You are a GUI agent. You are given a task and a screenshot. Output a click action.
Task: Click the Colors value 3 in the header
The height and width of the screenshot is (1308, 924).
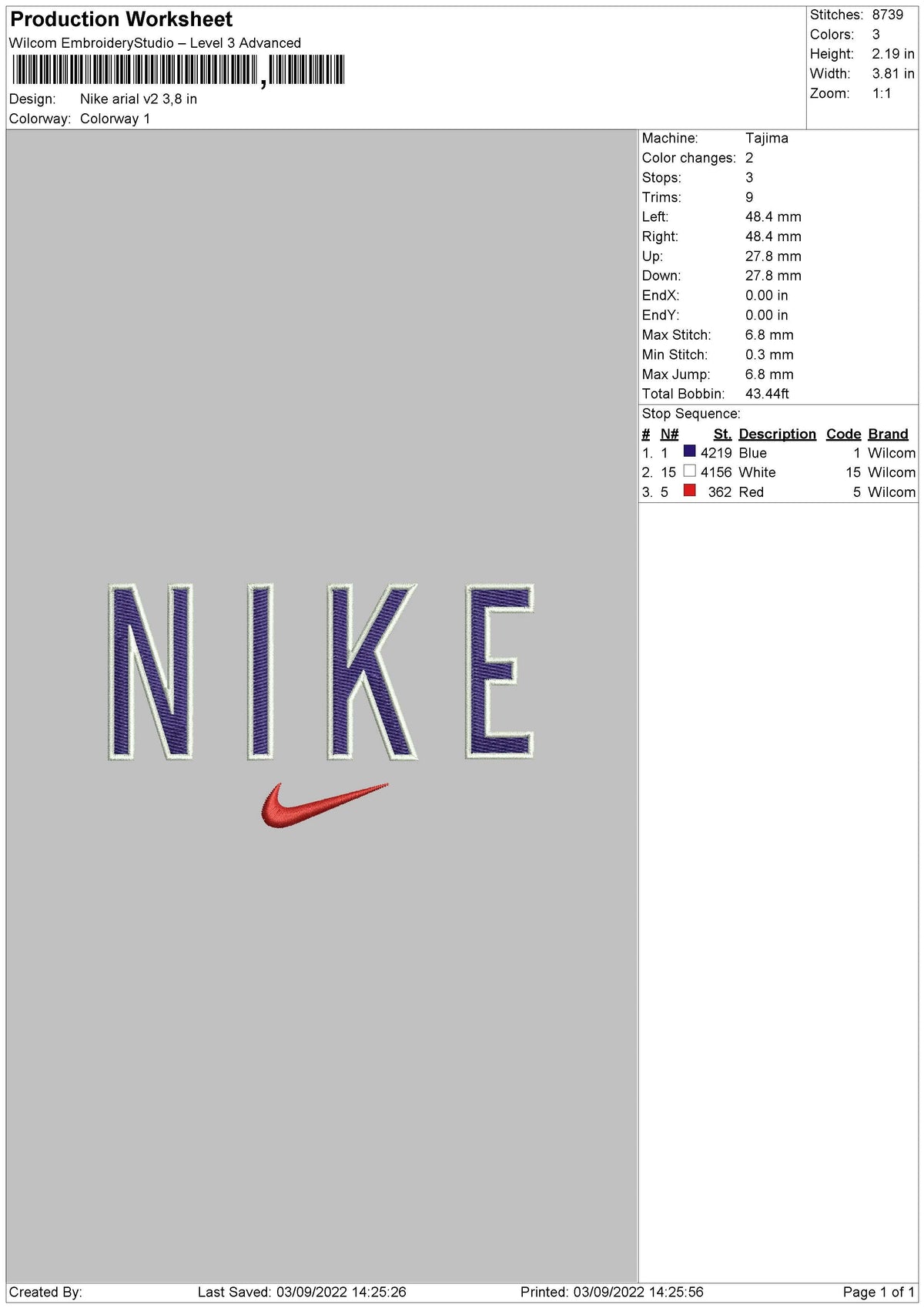(875, 35)
